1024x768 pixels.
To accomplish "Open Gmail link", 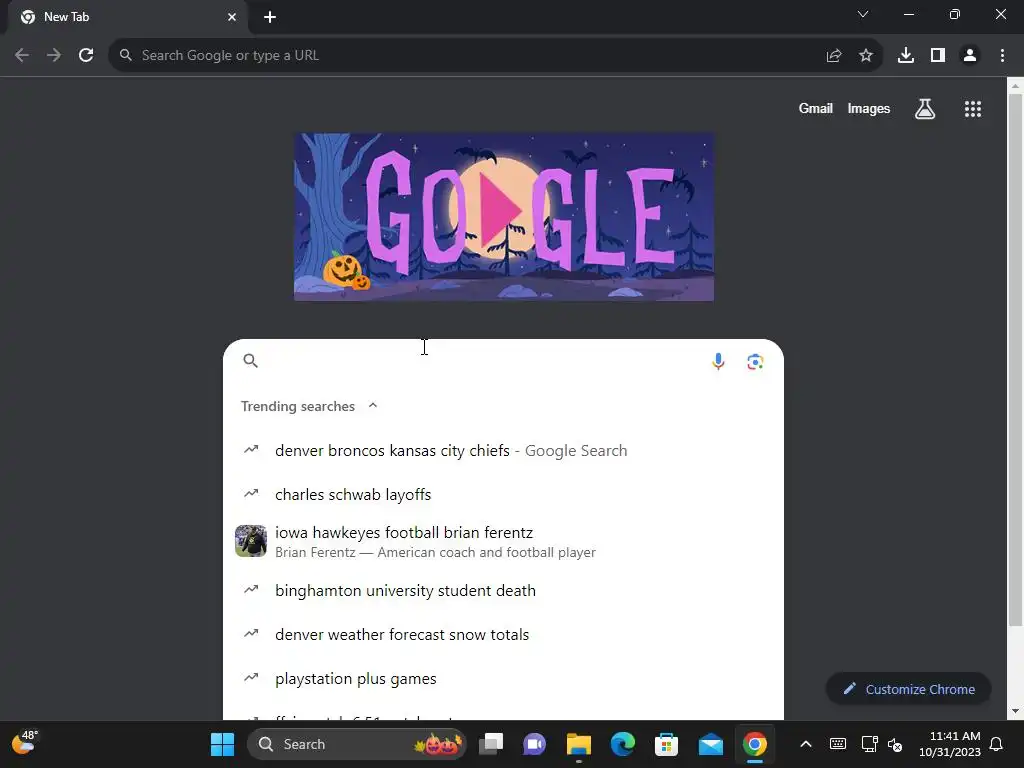I will click(x=816, y=108).
